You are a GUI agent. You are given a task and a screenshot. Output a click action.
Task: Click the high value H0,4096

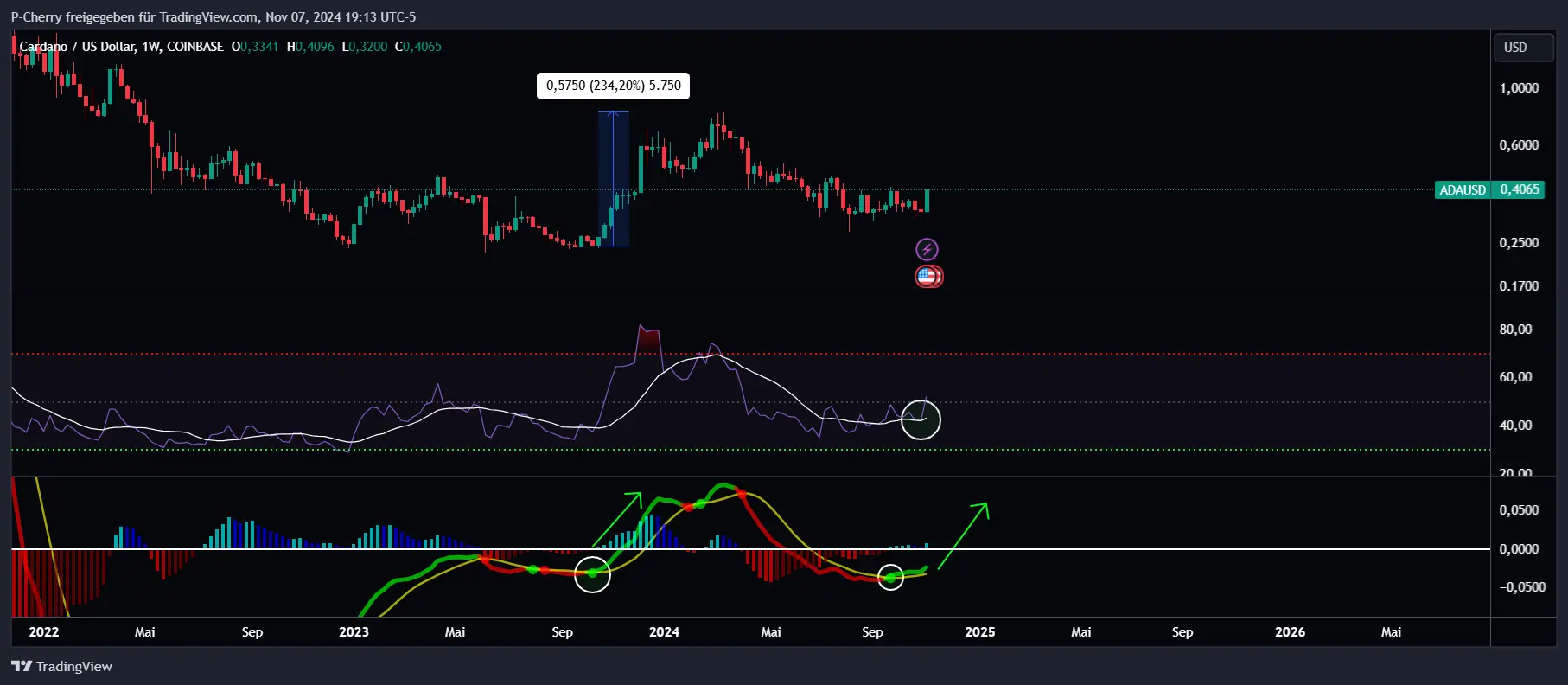coord(310,47)
